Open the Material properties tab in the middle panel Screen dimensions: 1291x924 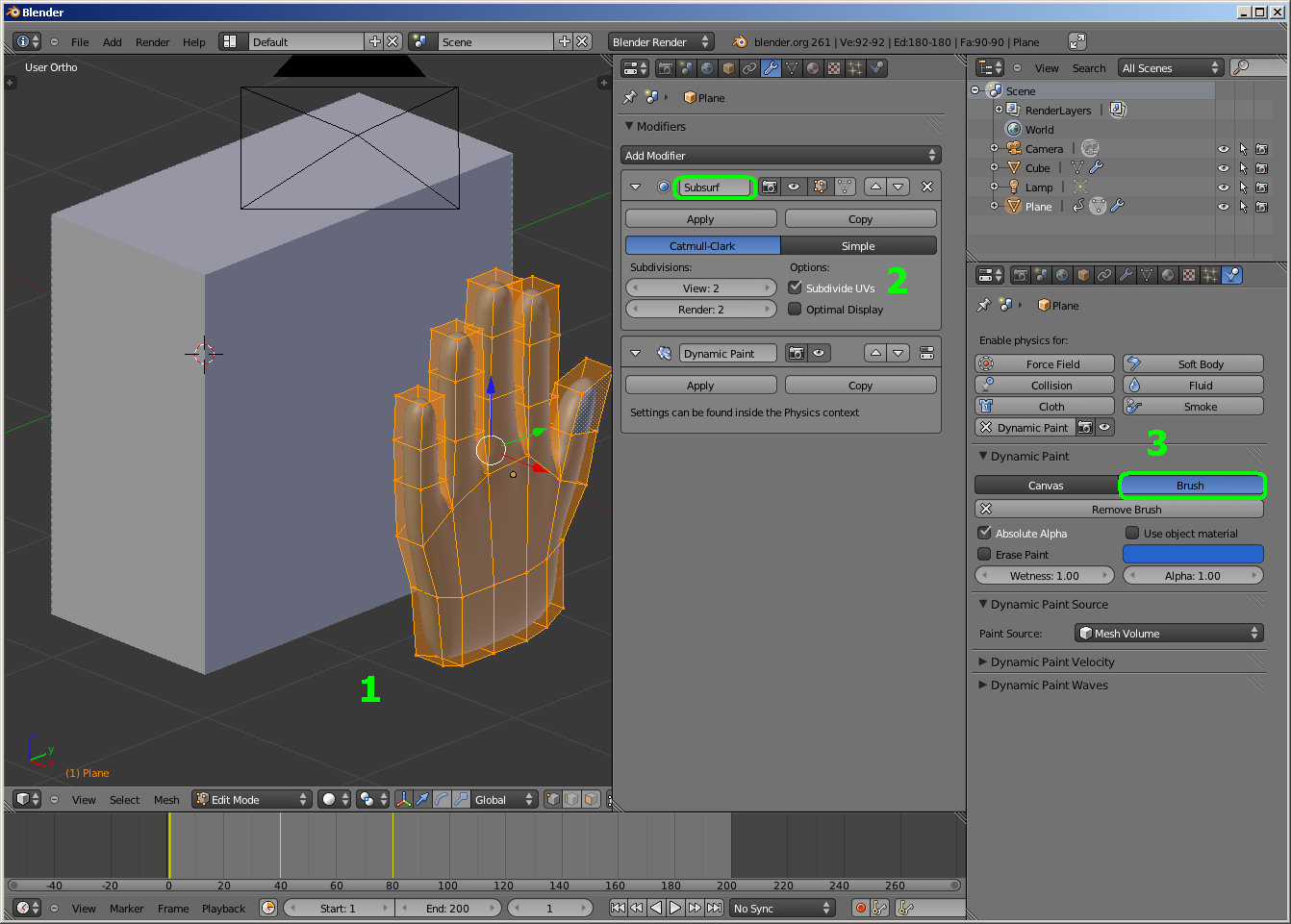(813, 68)
